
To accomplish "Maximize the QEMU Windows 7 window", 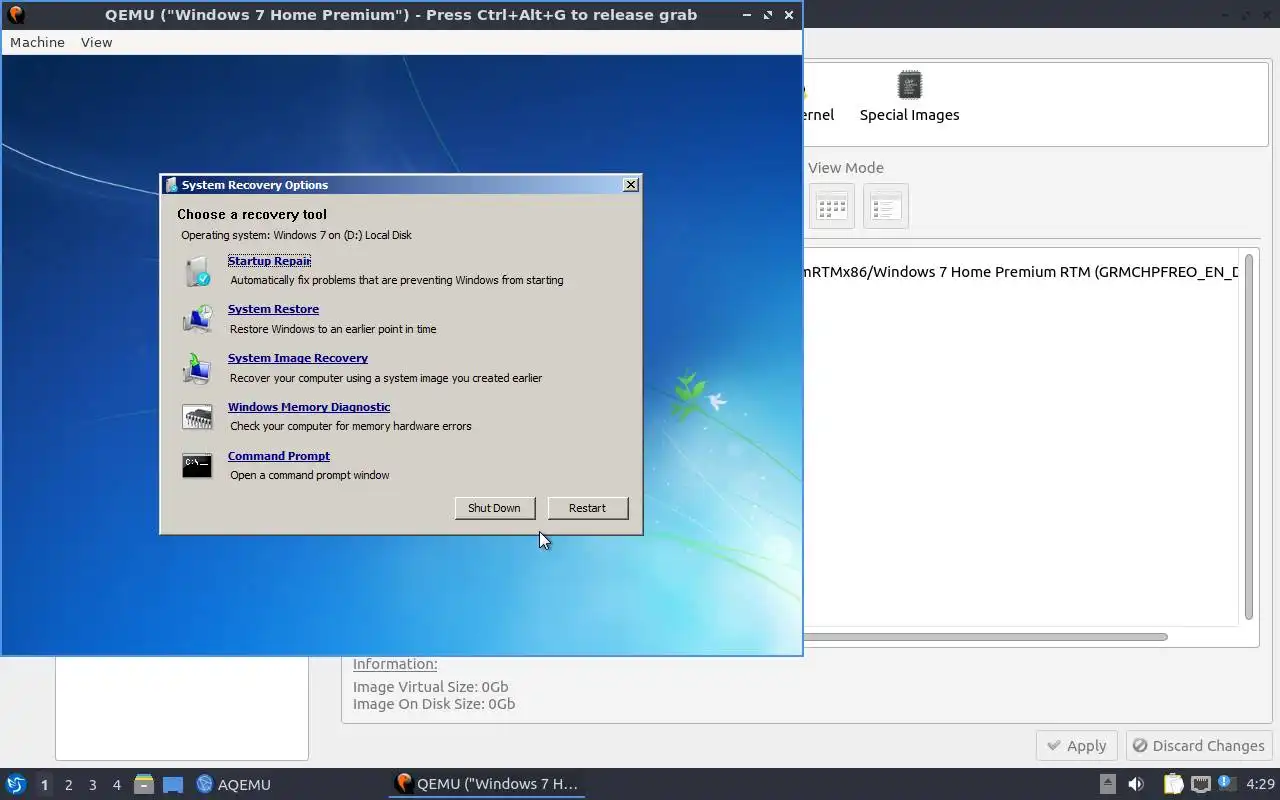I will click(x=768, y=15).
